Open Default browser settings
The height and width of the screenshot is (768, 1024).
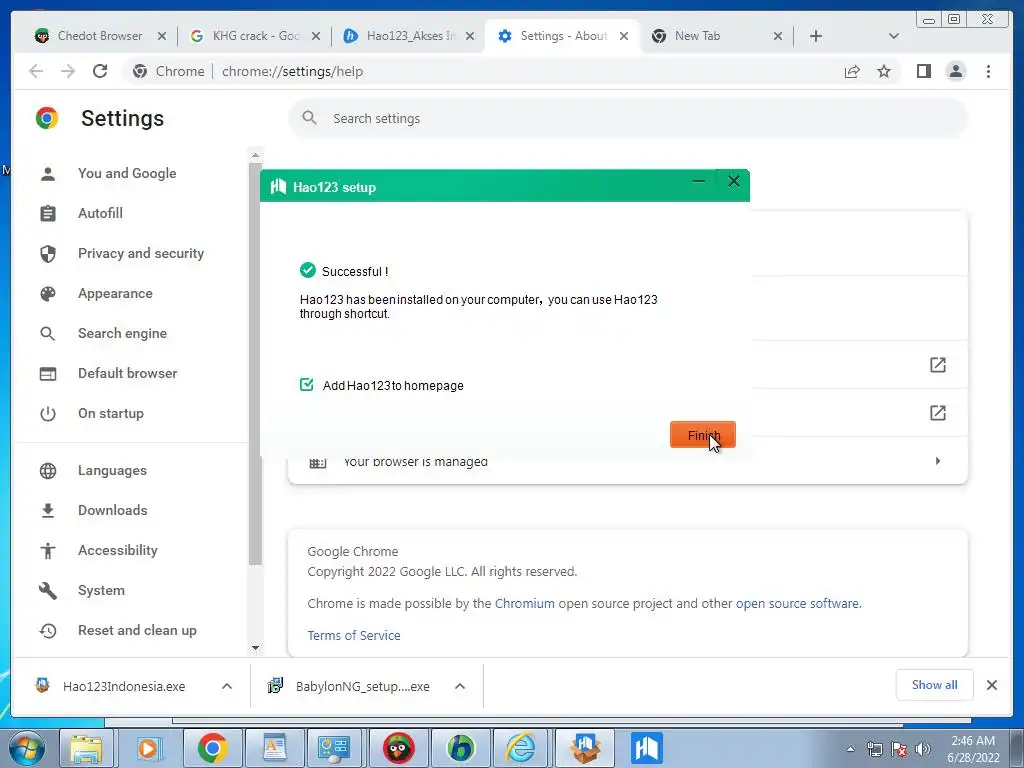coord(127,373)
